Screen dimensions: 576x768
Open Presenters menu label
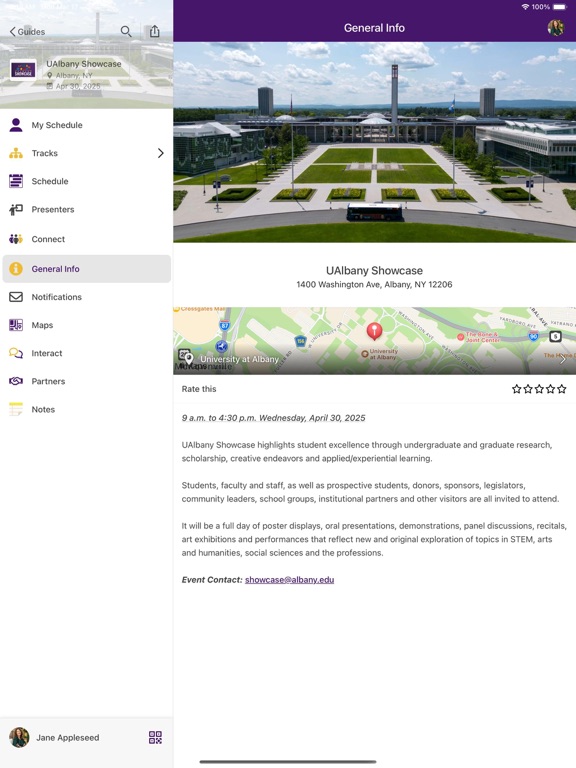(53, 210)
